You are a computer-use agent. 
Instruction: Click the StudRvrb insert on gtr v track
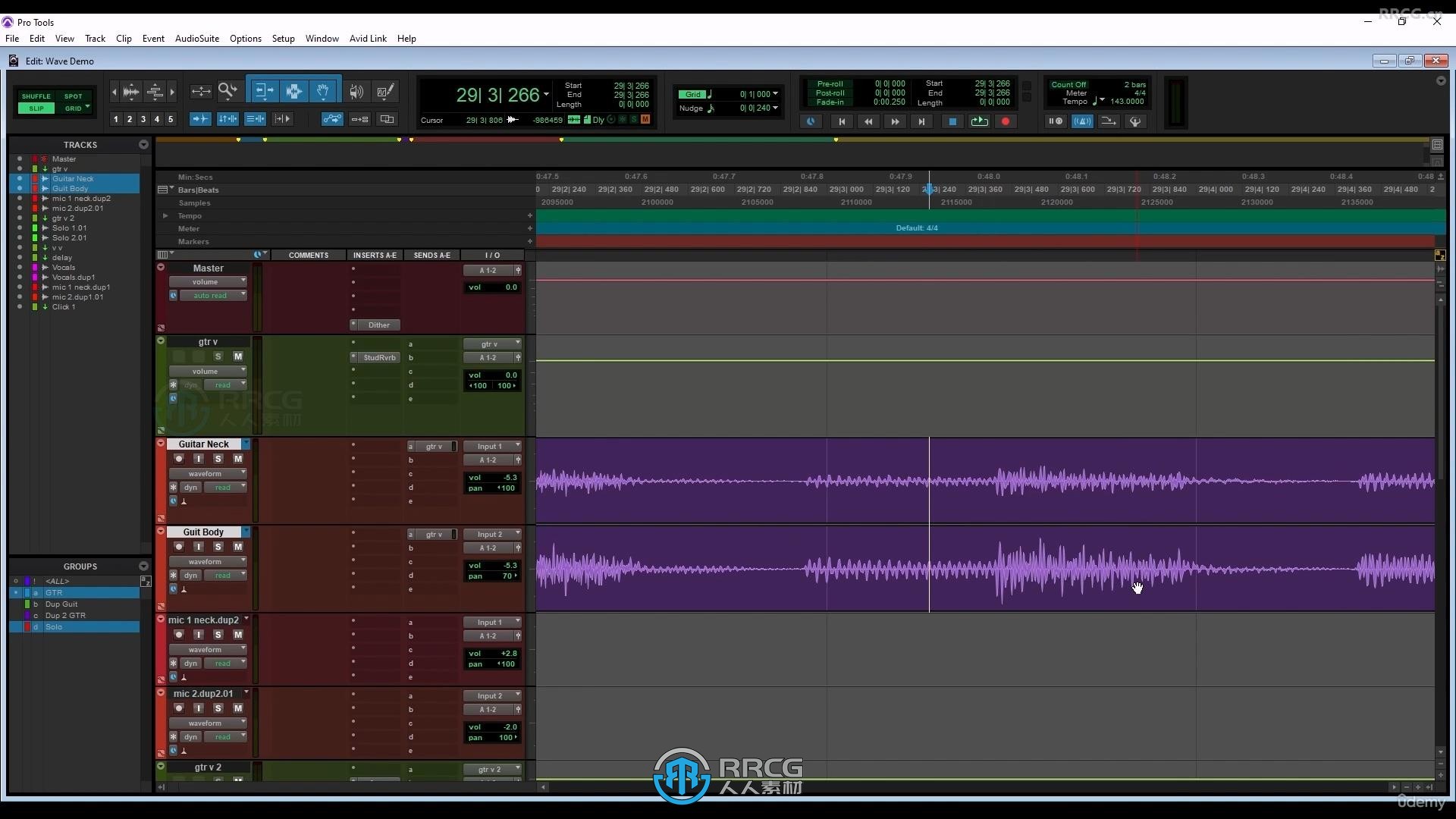(x=379, y=357)
